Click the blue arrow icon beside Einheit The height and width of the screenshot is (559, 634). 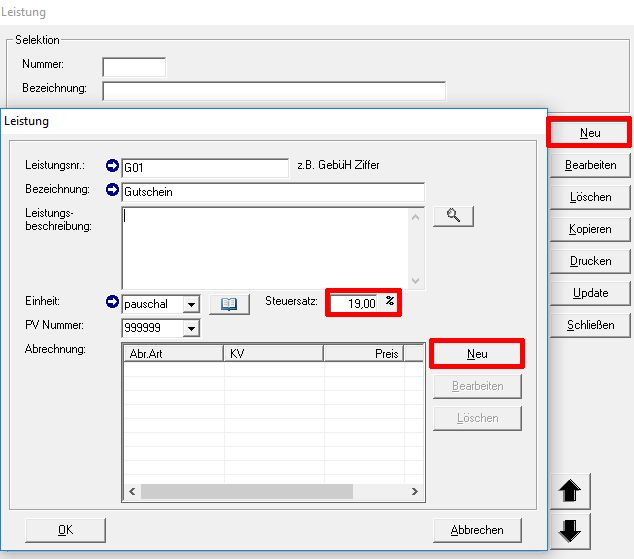click(x=112, y=303)
